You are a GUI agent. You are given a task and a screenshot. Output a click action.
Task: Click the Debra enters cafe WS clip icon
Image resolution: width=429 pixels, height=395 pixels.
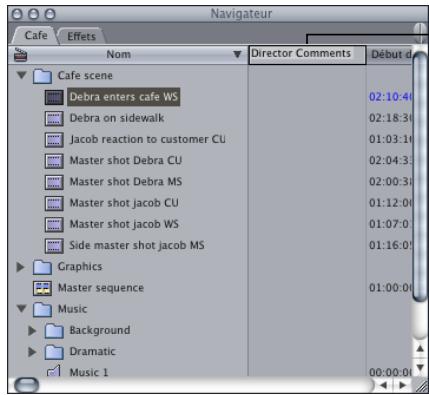pos(54,97)
